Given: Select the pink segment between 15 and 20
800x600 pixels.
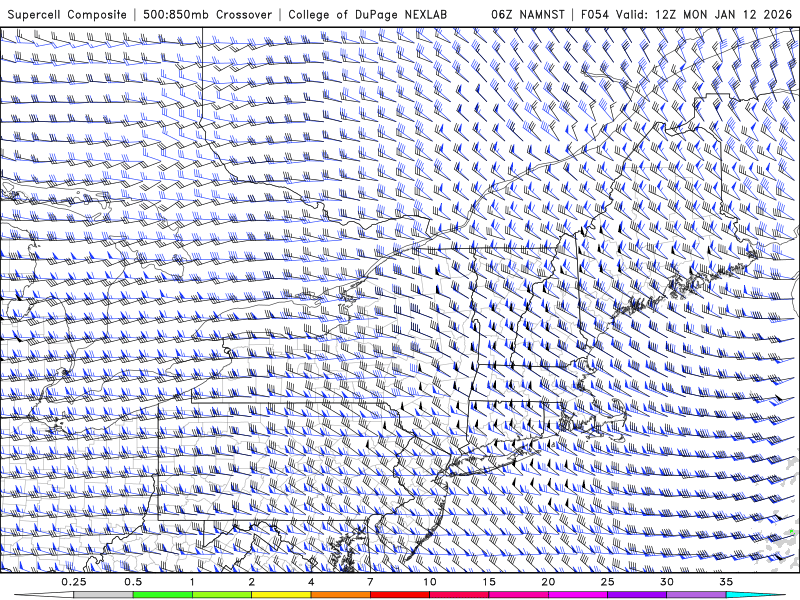Looking at the screenshot, I should tap(518, 595).
